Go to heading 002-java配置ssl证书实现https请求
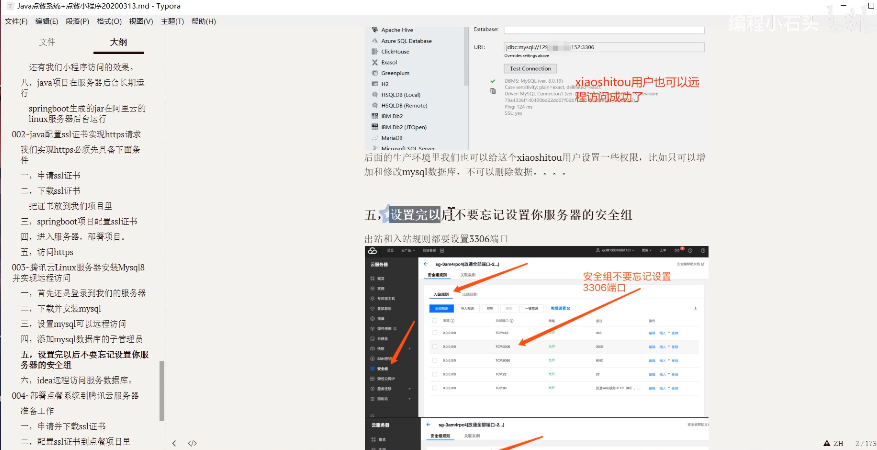 [x=77, y=135]
